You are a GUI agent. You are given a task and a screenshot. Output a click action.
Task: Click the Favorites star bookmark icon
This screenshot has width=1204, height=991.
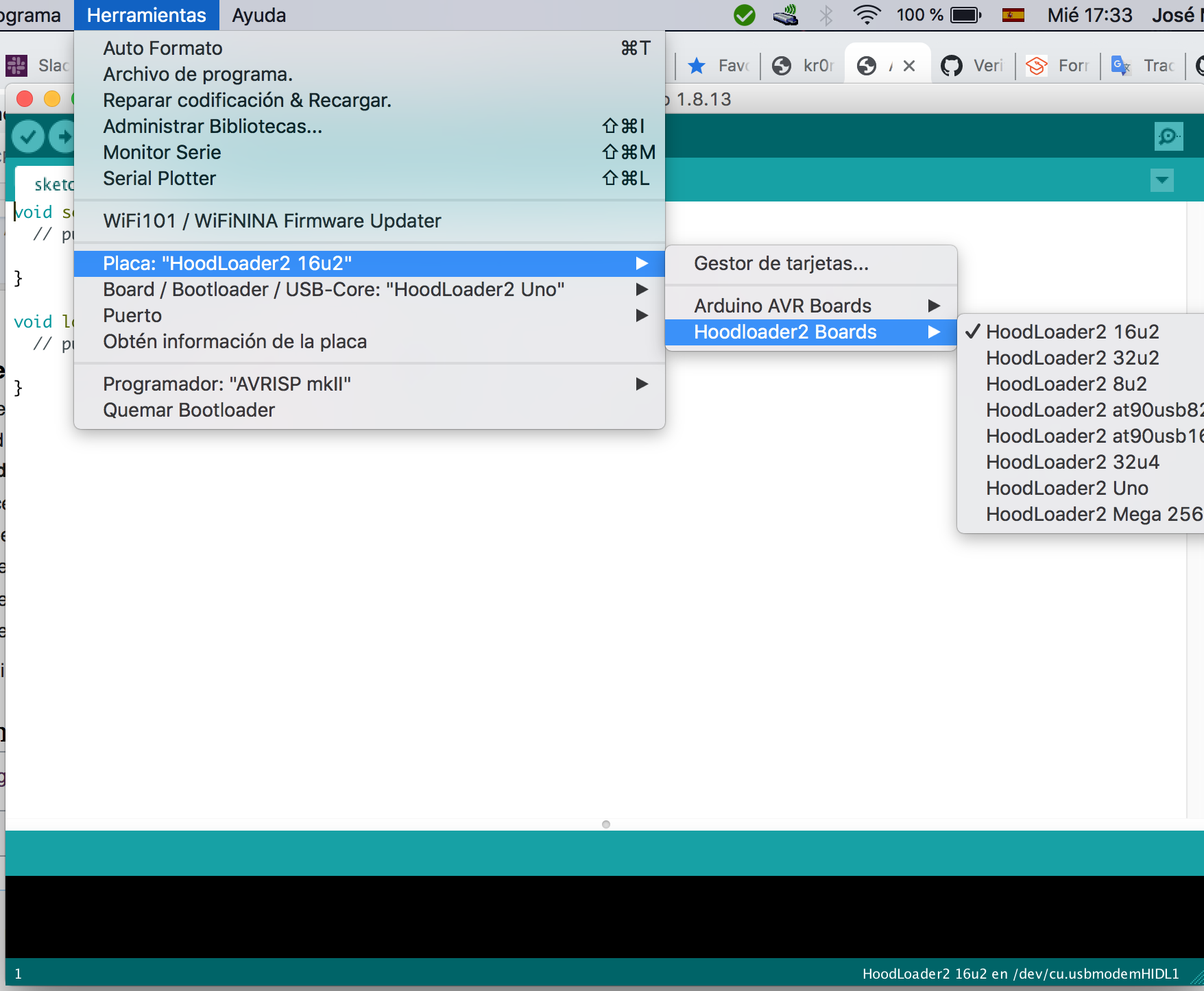tap(697, 66)
